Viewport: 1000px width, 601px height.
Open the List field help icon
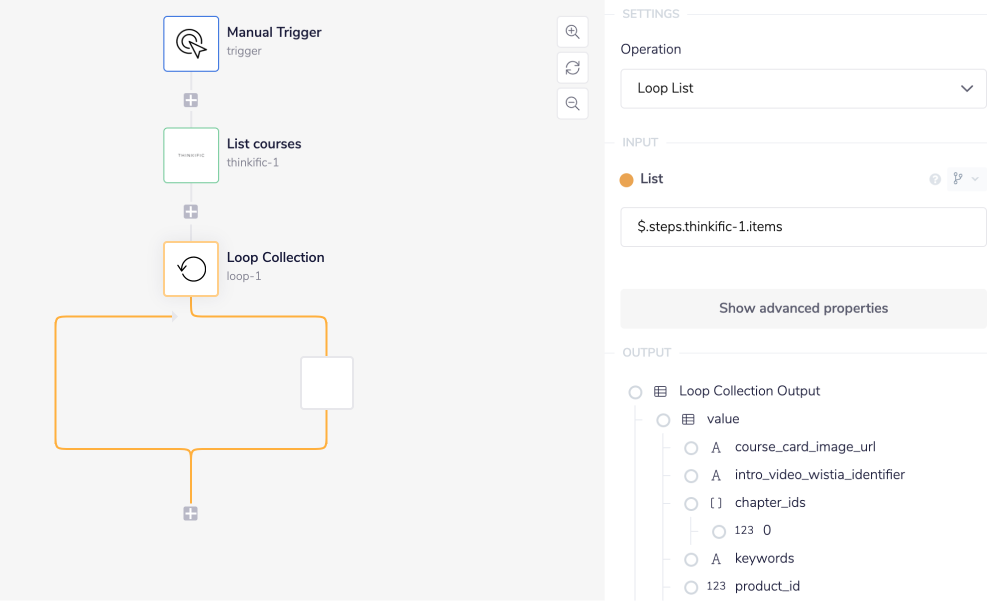[x=935, y=180]
